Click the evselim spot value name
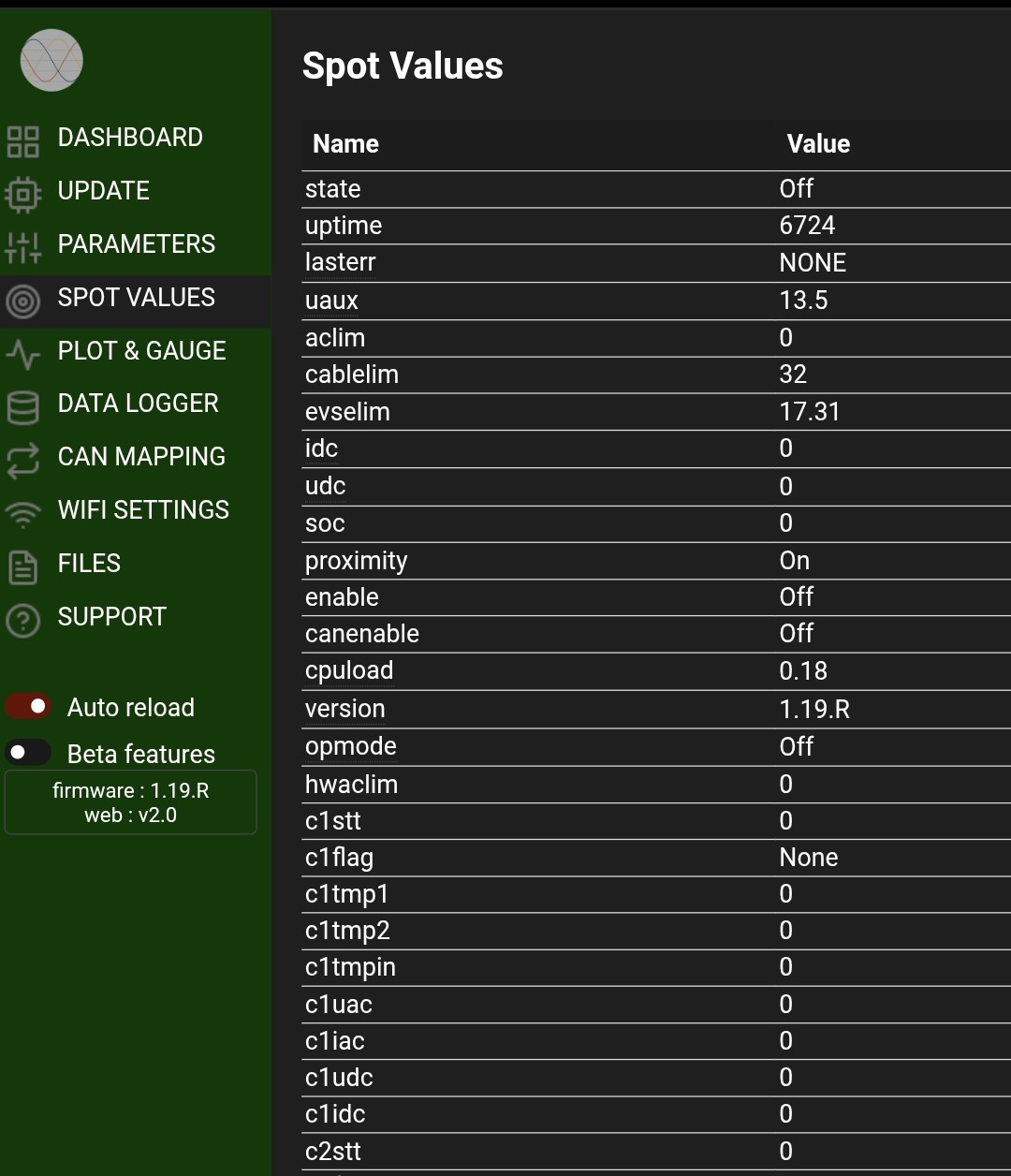 click(x=347, y=412)
